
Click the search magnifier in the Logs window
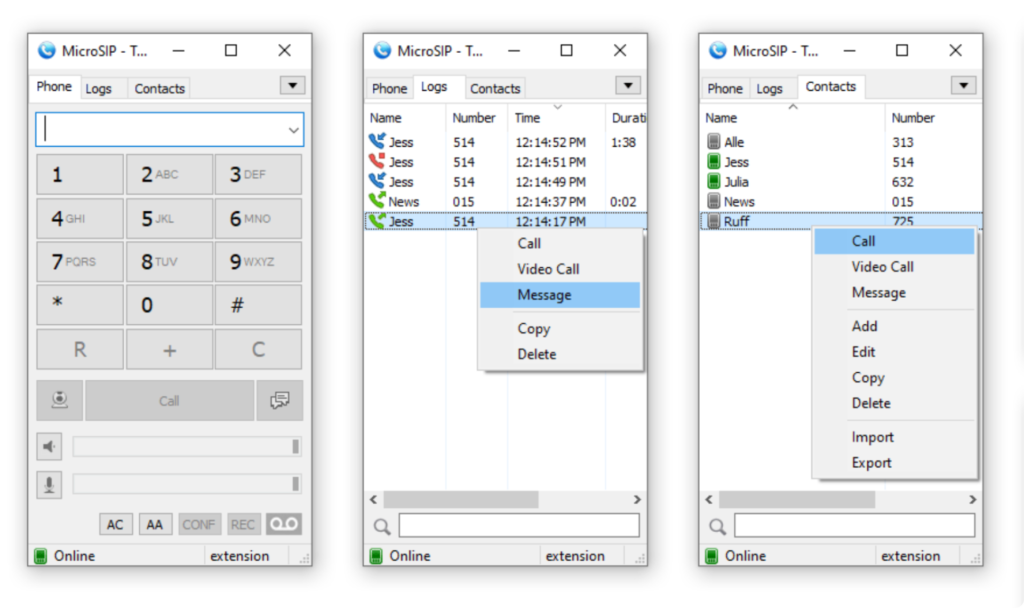coord(381,524)
